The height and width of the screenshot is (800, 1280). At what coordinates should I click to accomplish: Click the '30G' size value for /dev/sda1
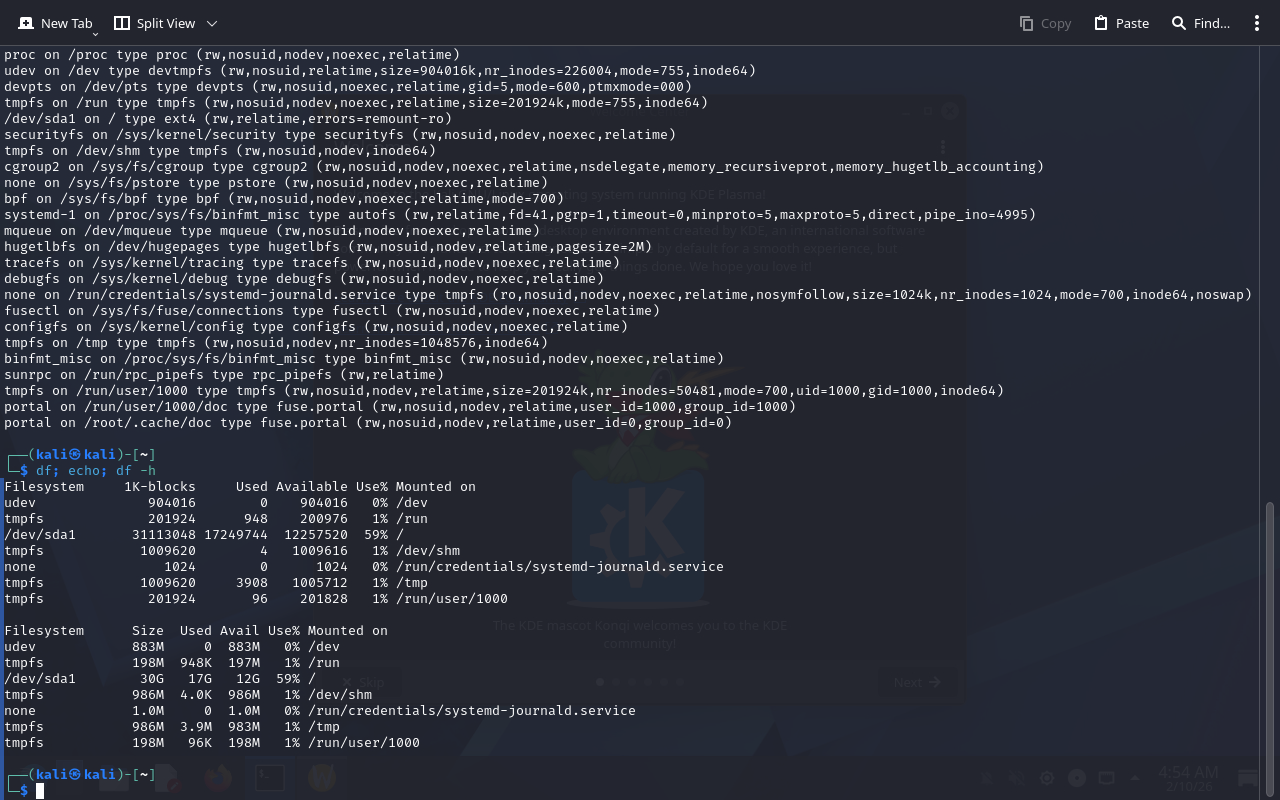click(x=152, y=678)
